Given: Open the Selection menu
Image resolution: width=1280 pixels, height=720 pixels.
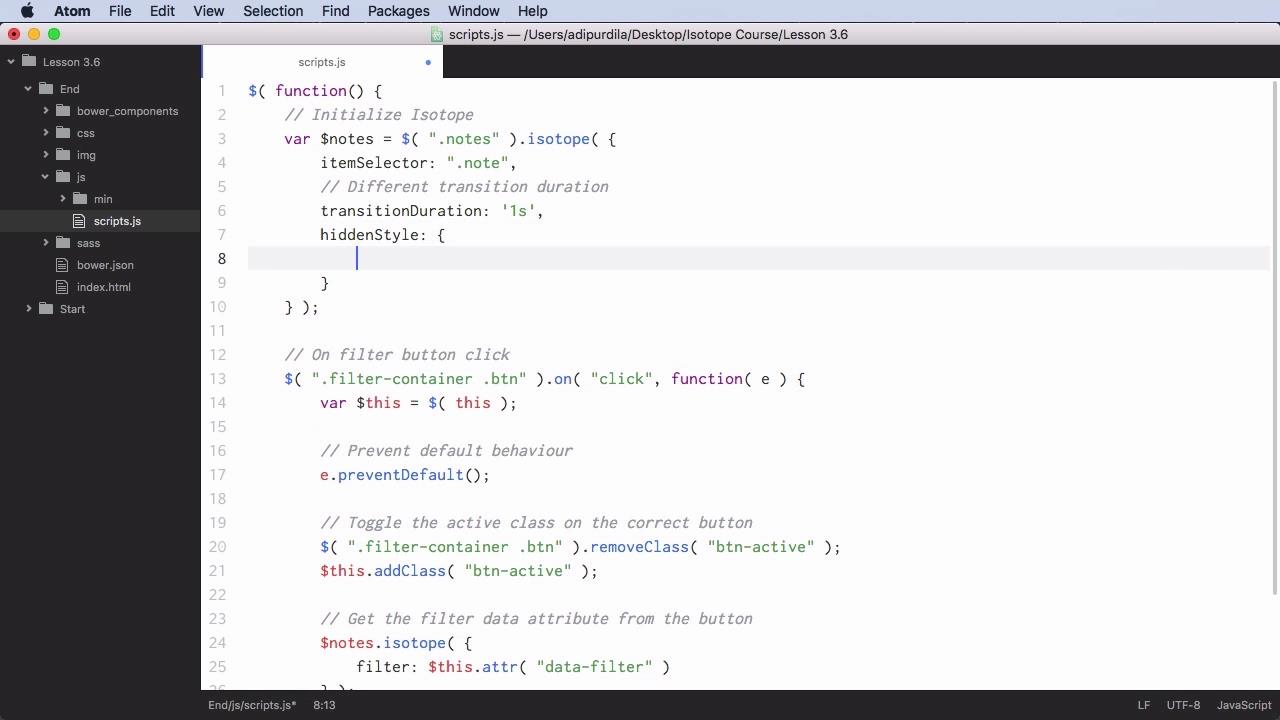Looking at the screenshot, I should (273, 11).
